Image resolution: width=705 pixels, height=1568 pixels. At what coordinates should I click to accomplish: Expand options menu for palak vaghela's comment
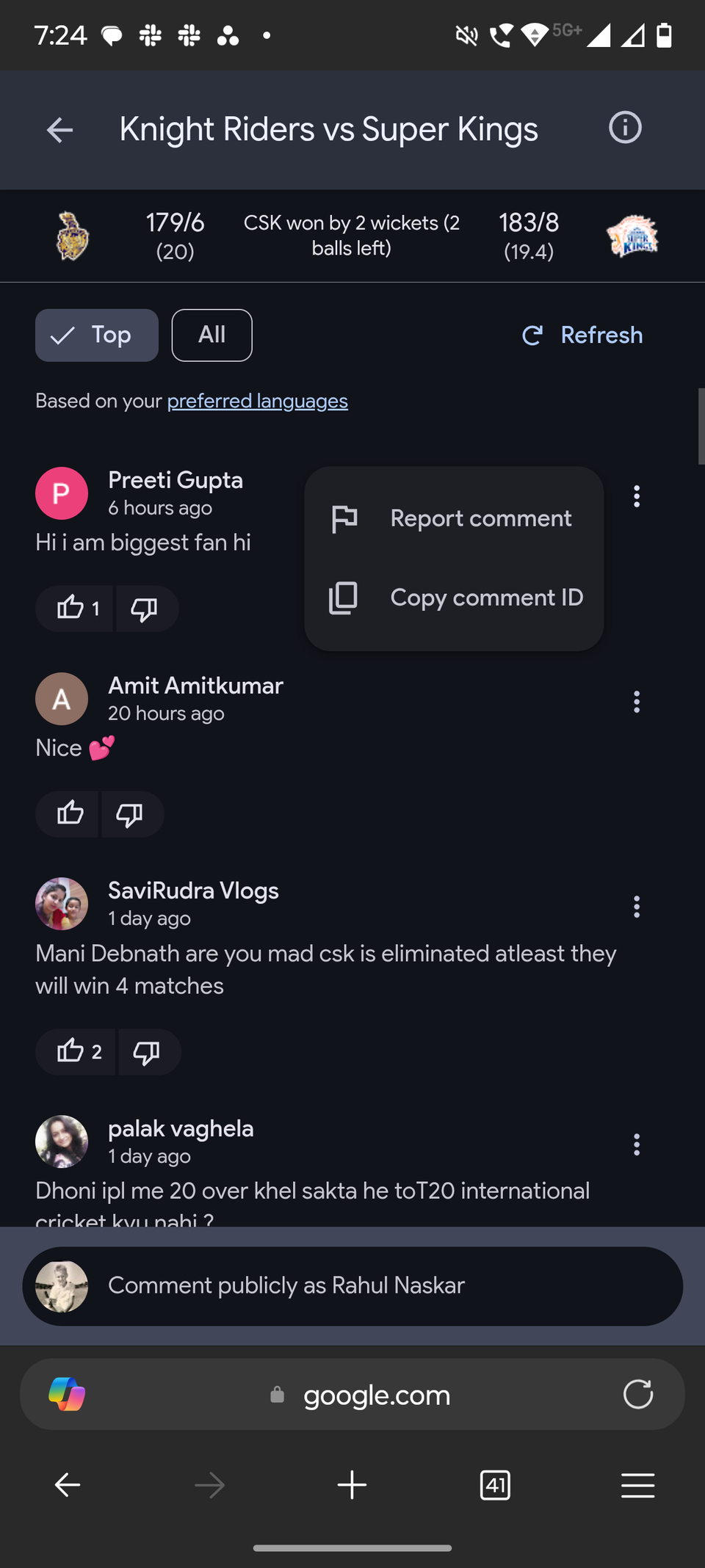[x=637, y=1144]
